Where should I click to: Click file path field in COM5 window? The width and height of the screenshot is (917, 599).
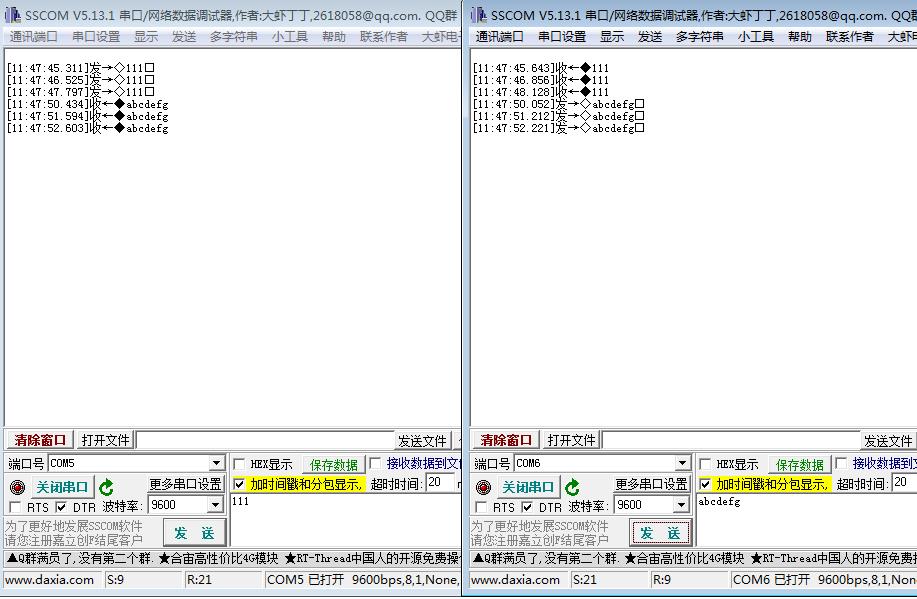click(266, 440)
